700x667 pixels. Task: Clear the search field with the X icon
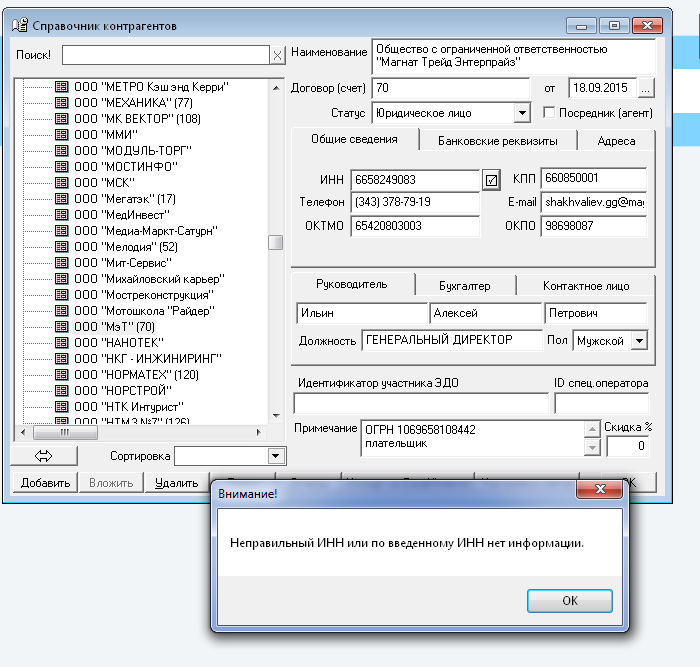(x=277, y=55)
